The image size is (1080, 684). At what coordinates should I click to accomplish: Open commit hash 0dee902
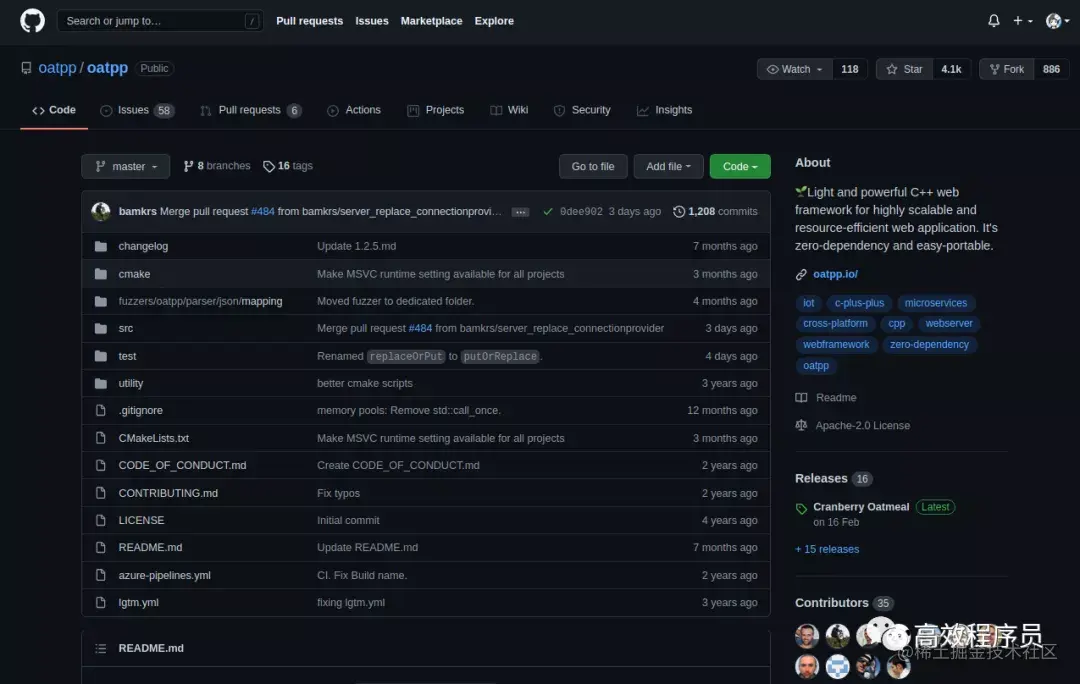click(581, 211)
